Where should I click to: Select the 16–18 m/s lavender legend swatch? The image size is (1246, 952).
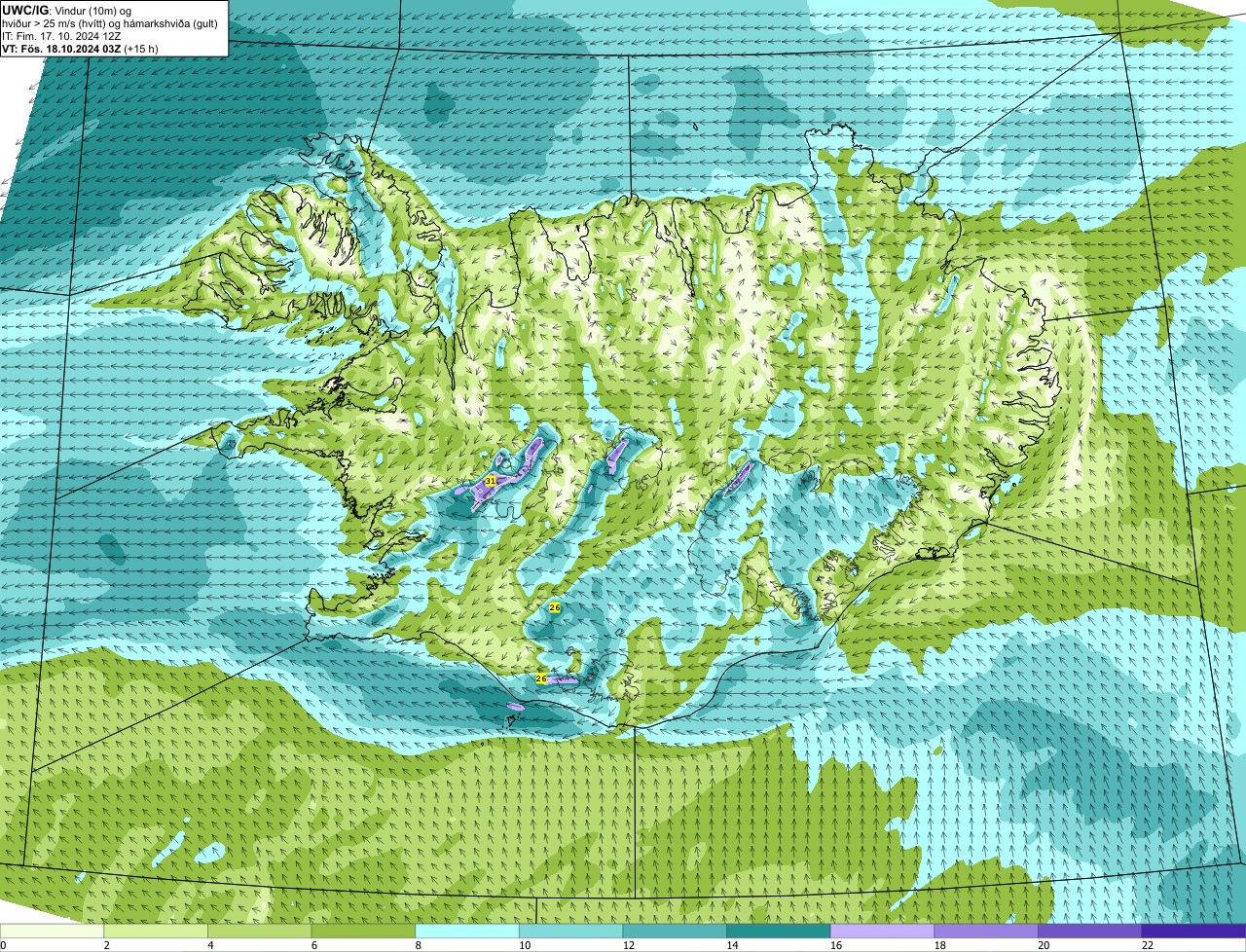click(x=882, y=931)
